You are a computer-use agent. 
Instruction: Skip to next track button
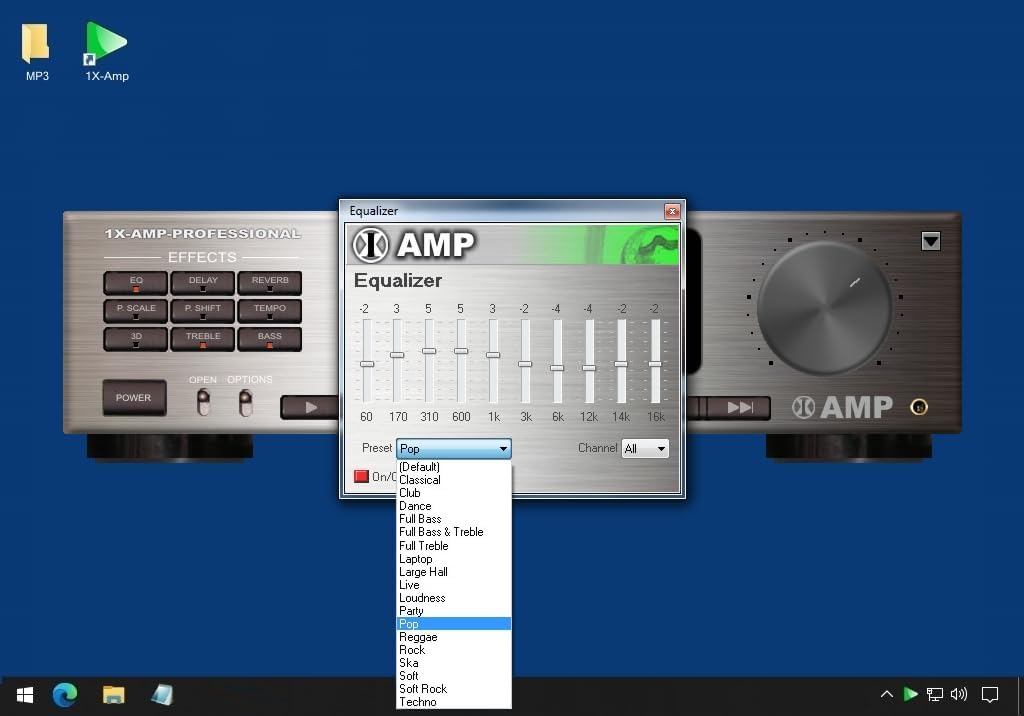[x=740, y=407]
